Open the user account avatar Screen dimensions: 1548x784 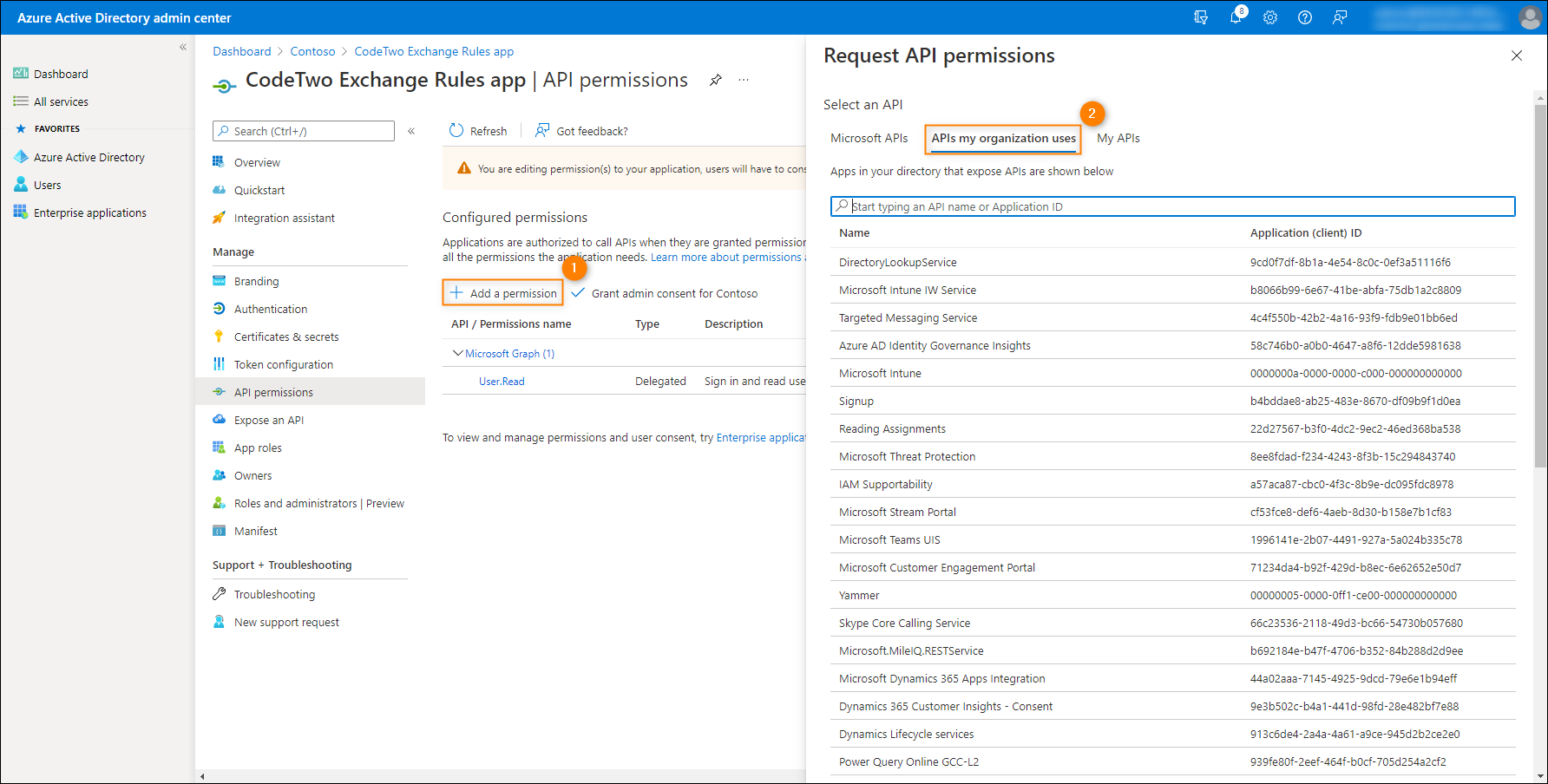click(x=1530, y=17)
